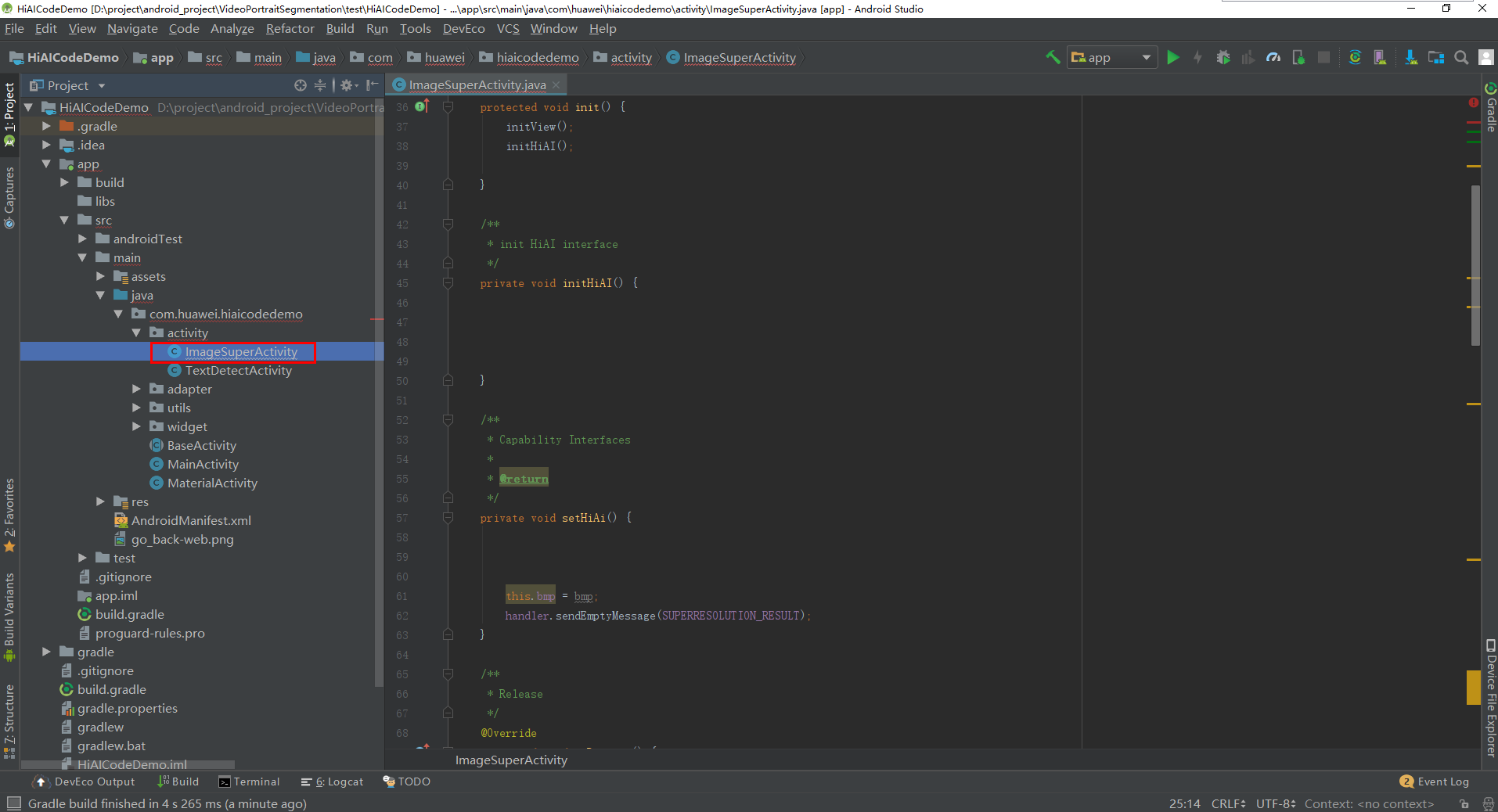Click Scroll from Source target icon

click(x=301, y=85)
